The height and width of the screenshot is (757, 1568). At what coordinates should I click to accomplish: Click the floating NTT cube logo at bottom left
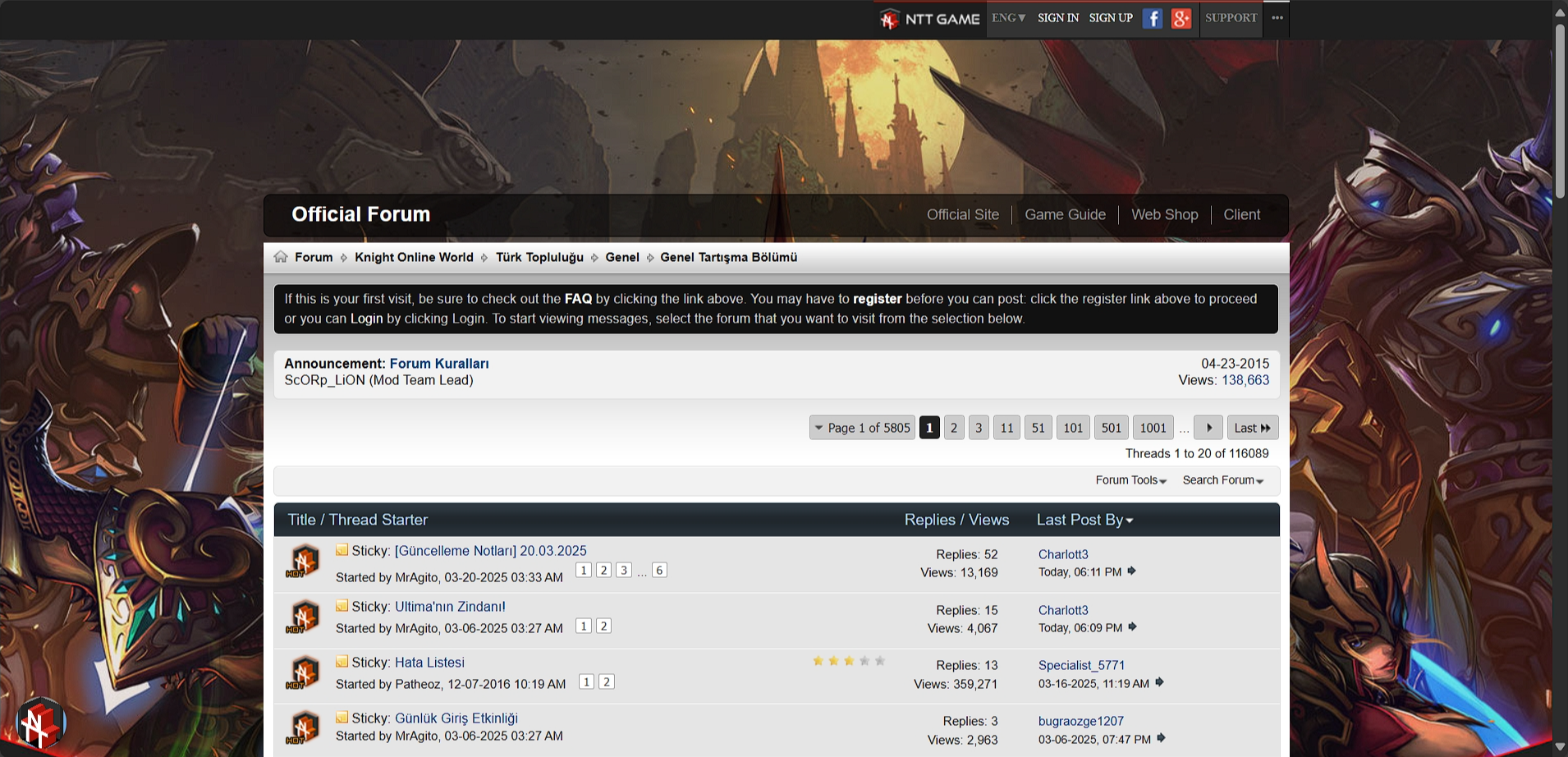tap(40, 724)
